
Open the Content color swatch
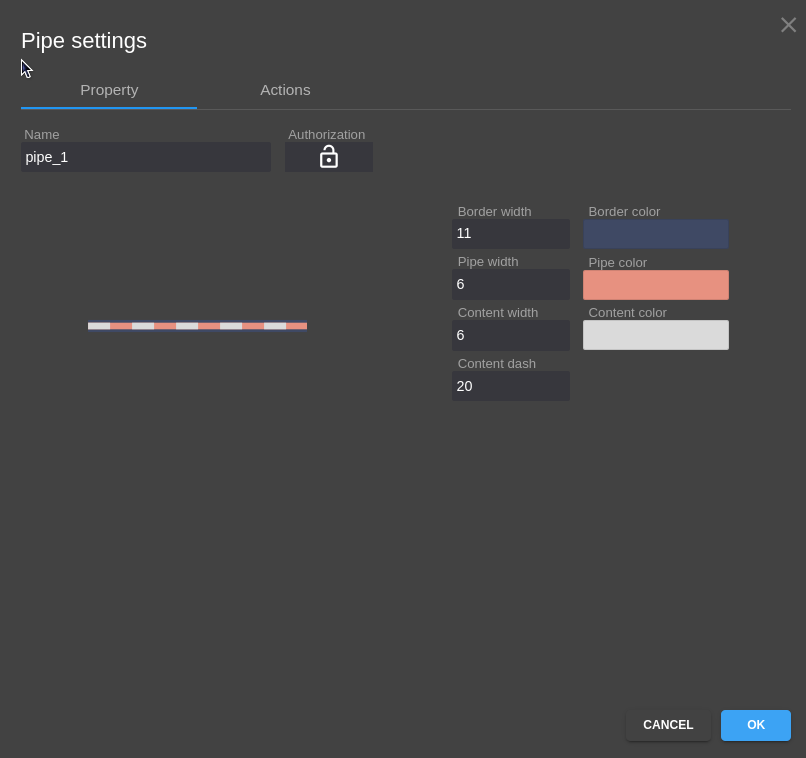coord(656,335)
